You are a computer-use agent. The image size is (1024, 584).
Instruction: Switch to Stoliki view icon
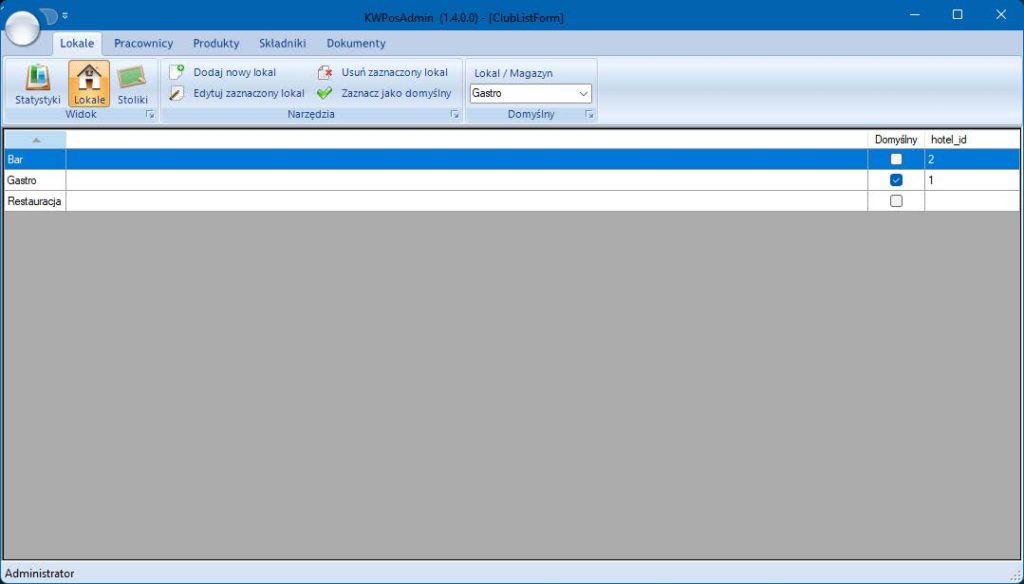point(132,77)
